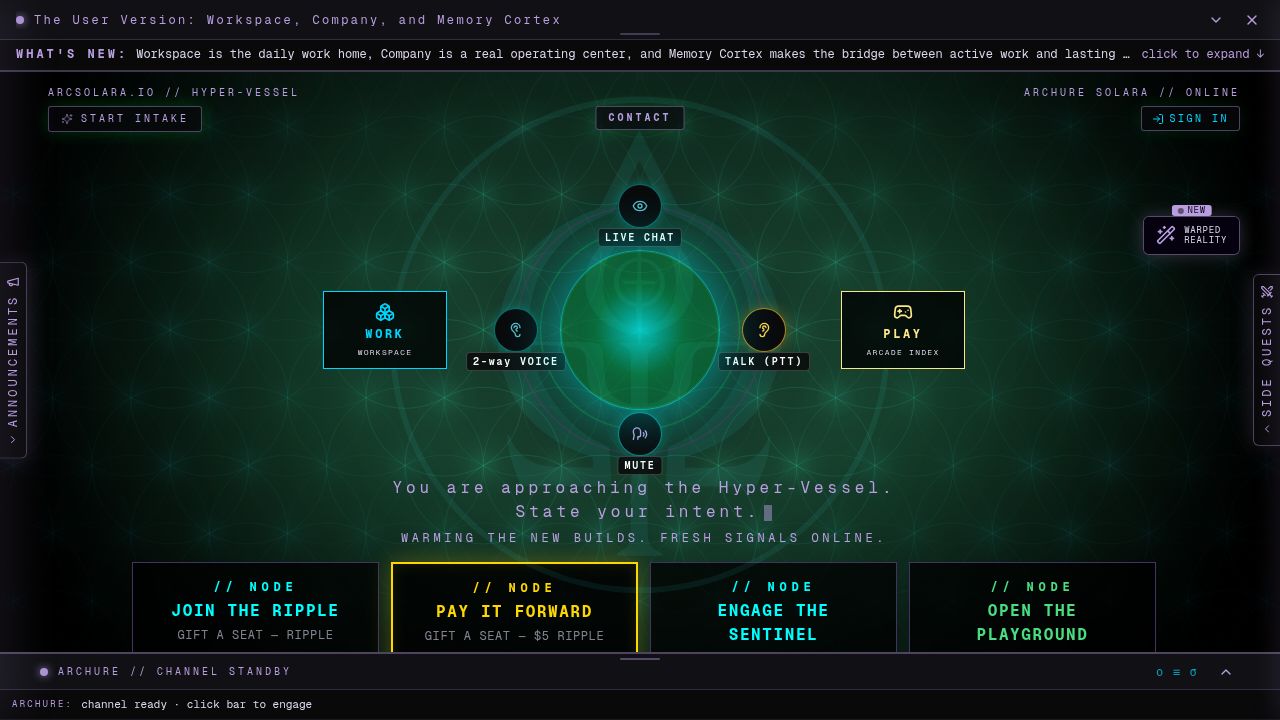The height and width of the screenshot is (720, 1280).
Task: Click the central glowing green orb
Action: 640,330
